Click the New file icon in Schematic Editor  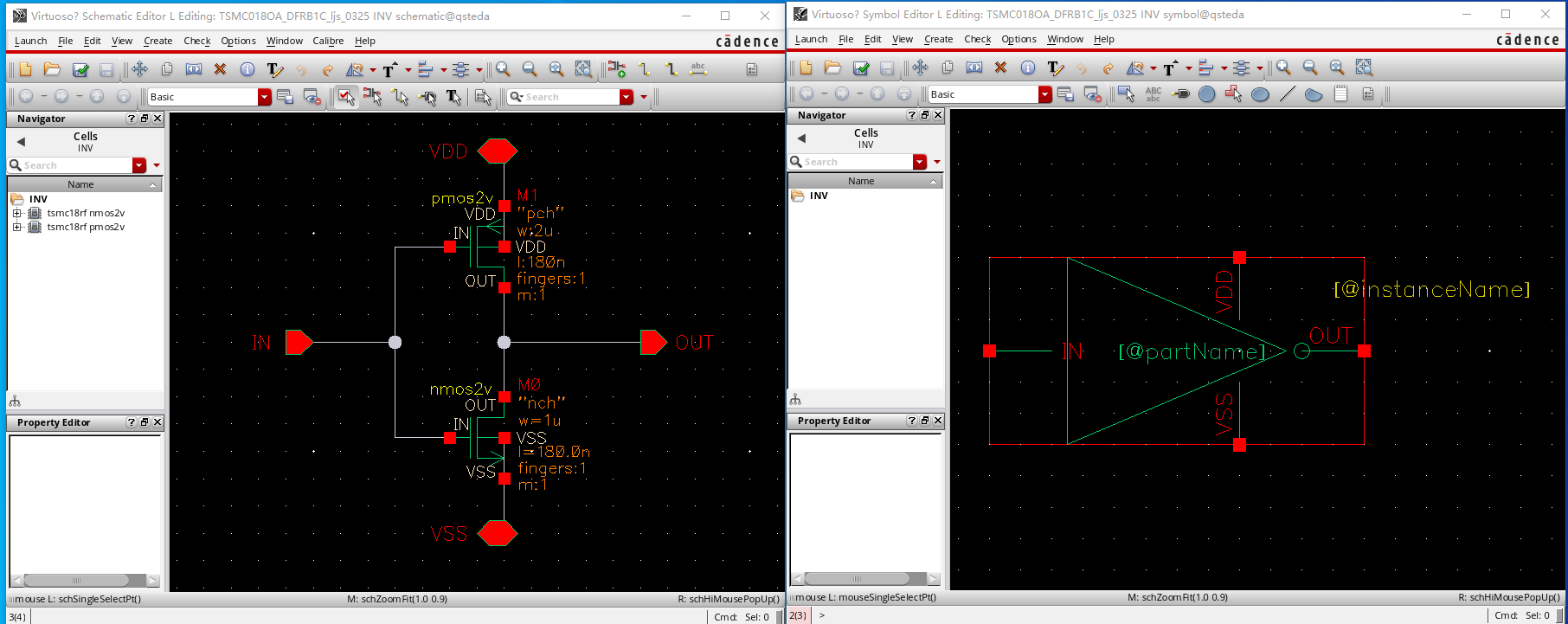25,69
